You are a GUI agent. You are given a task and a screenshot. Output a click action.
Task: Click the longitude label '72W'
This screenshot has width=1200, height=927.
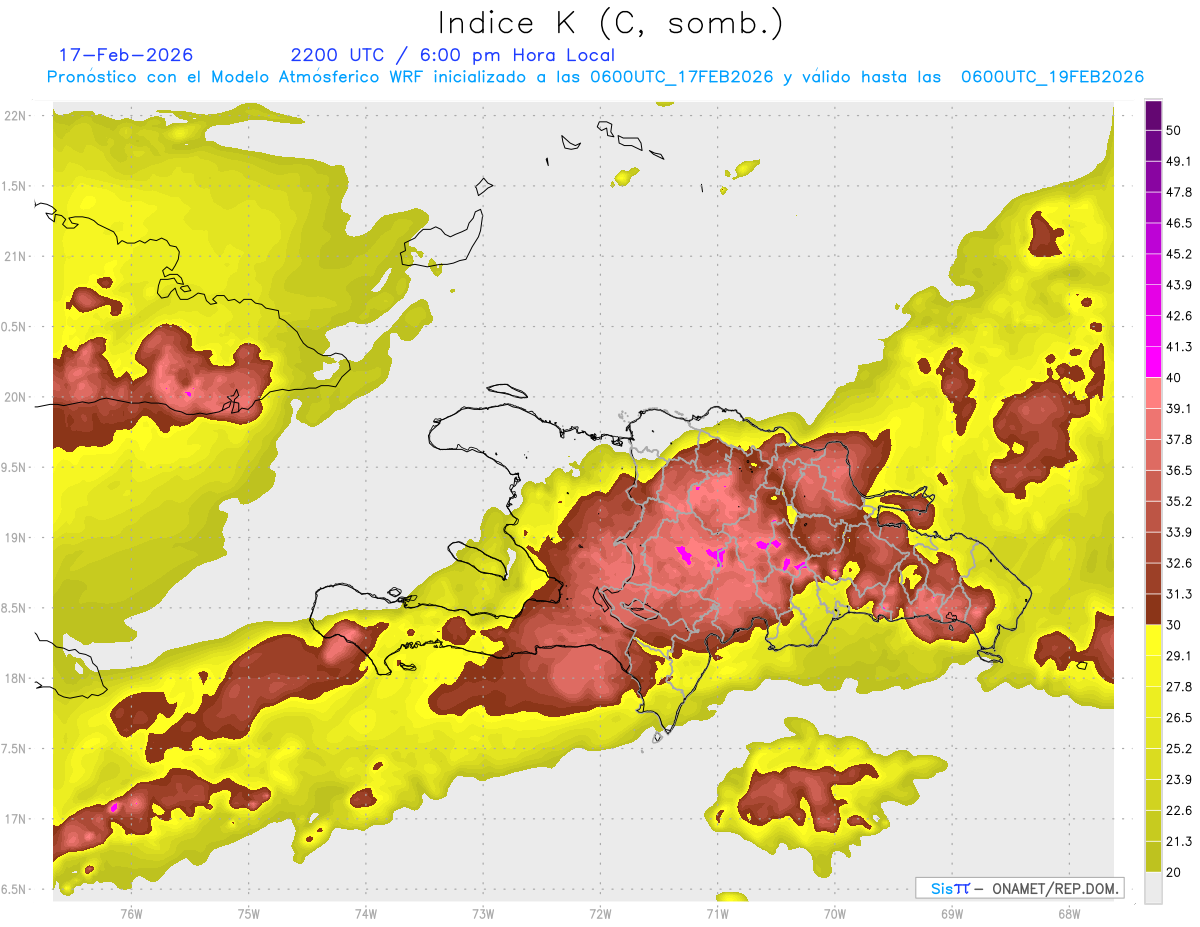pyautogui.click(x=600, y=913)
